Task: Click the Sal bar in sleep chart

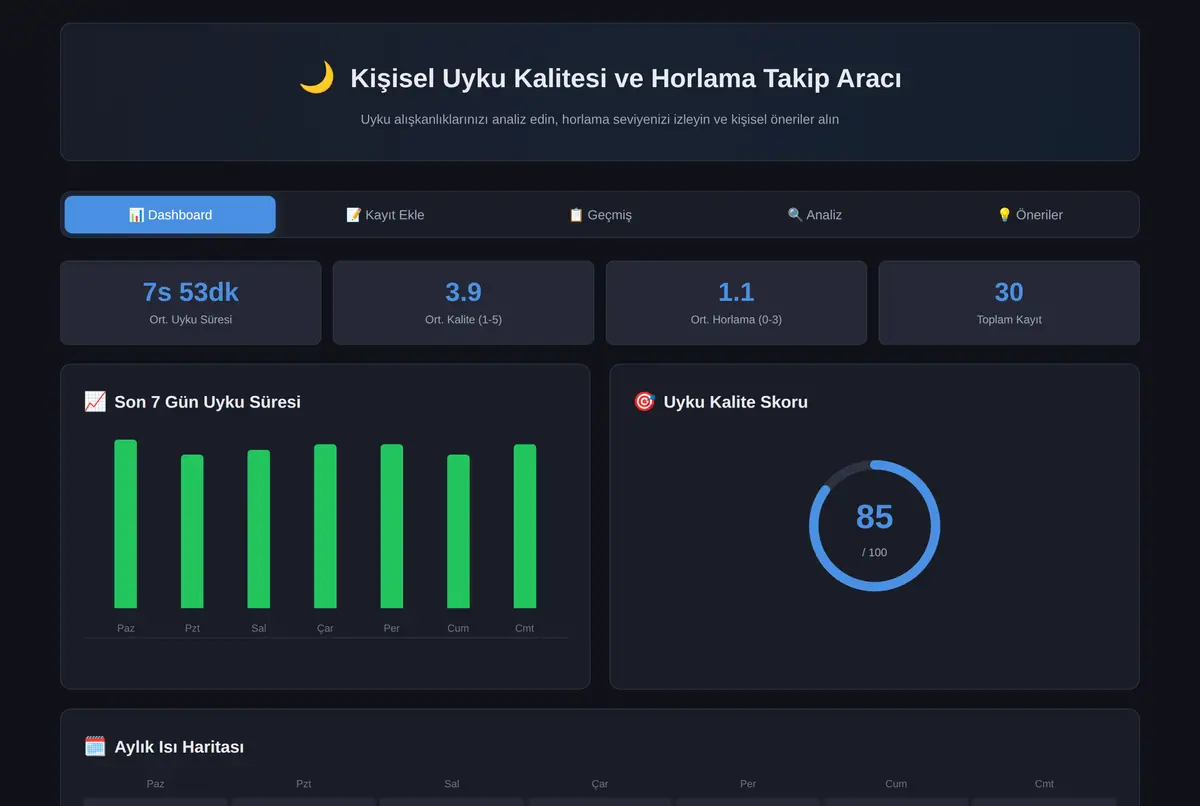Action: click(259, 529)
